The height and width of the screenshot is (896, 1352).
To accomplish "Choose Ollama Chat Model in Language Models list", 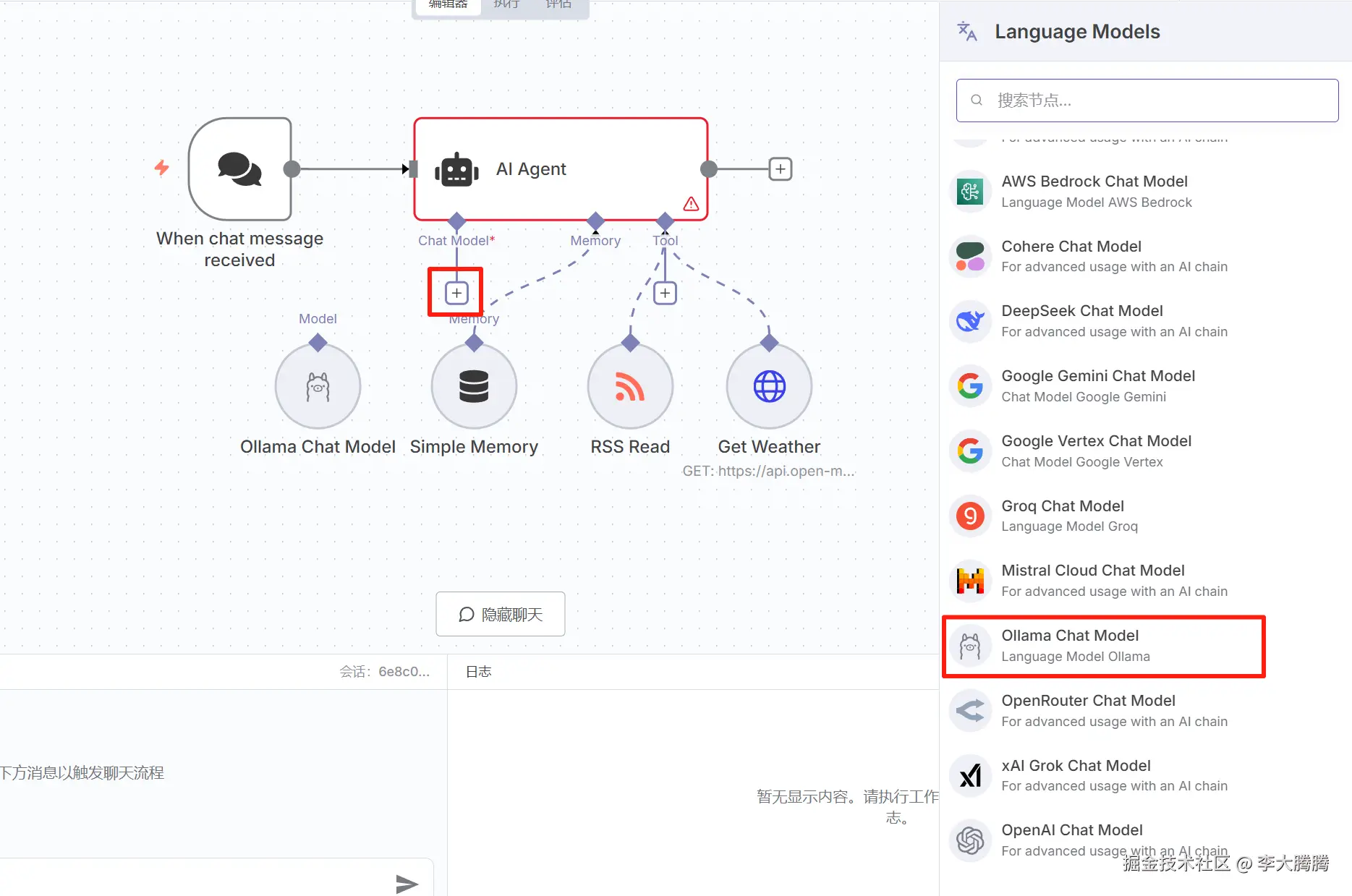I will tap(1146, 646).
